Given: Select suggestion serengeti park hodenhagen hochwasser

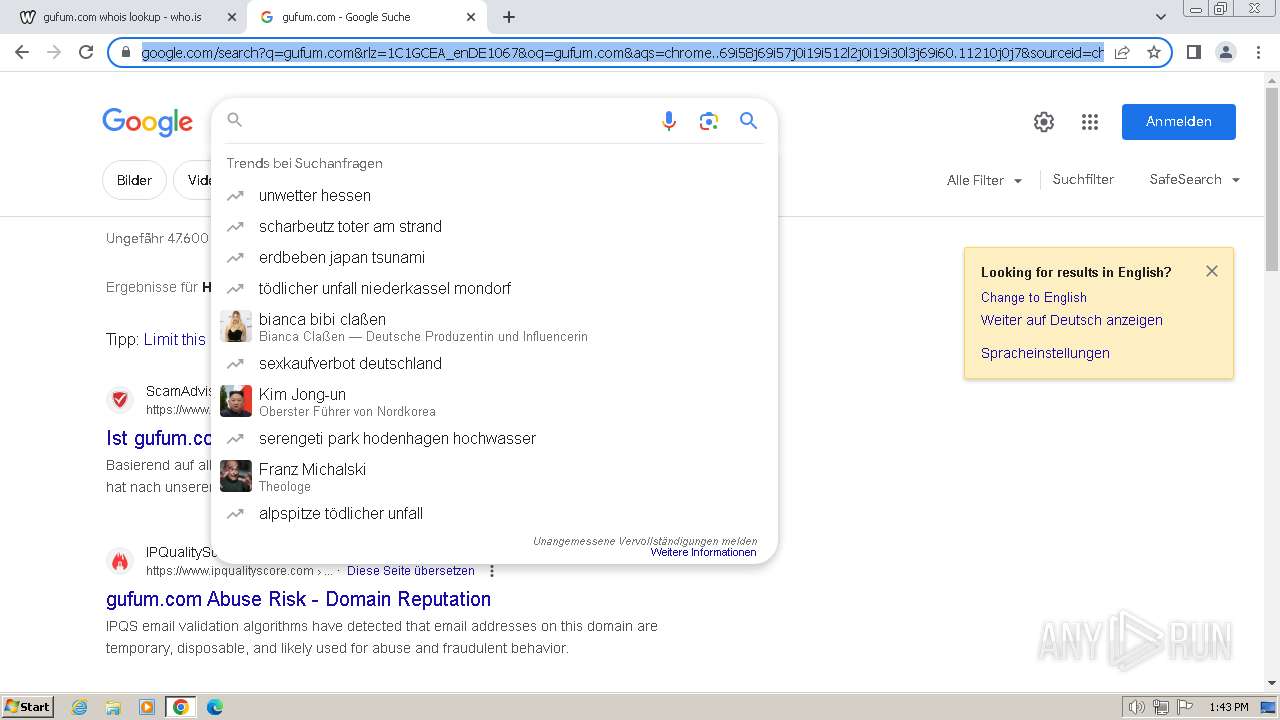Looking at the screenshot, I should 494,439.
